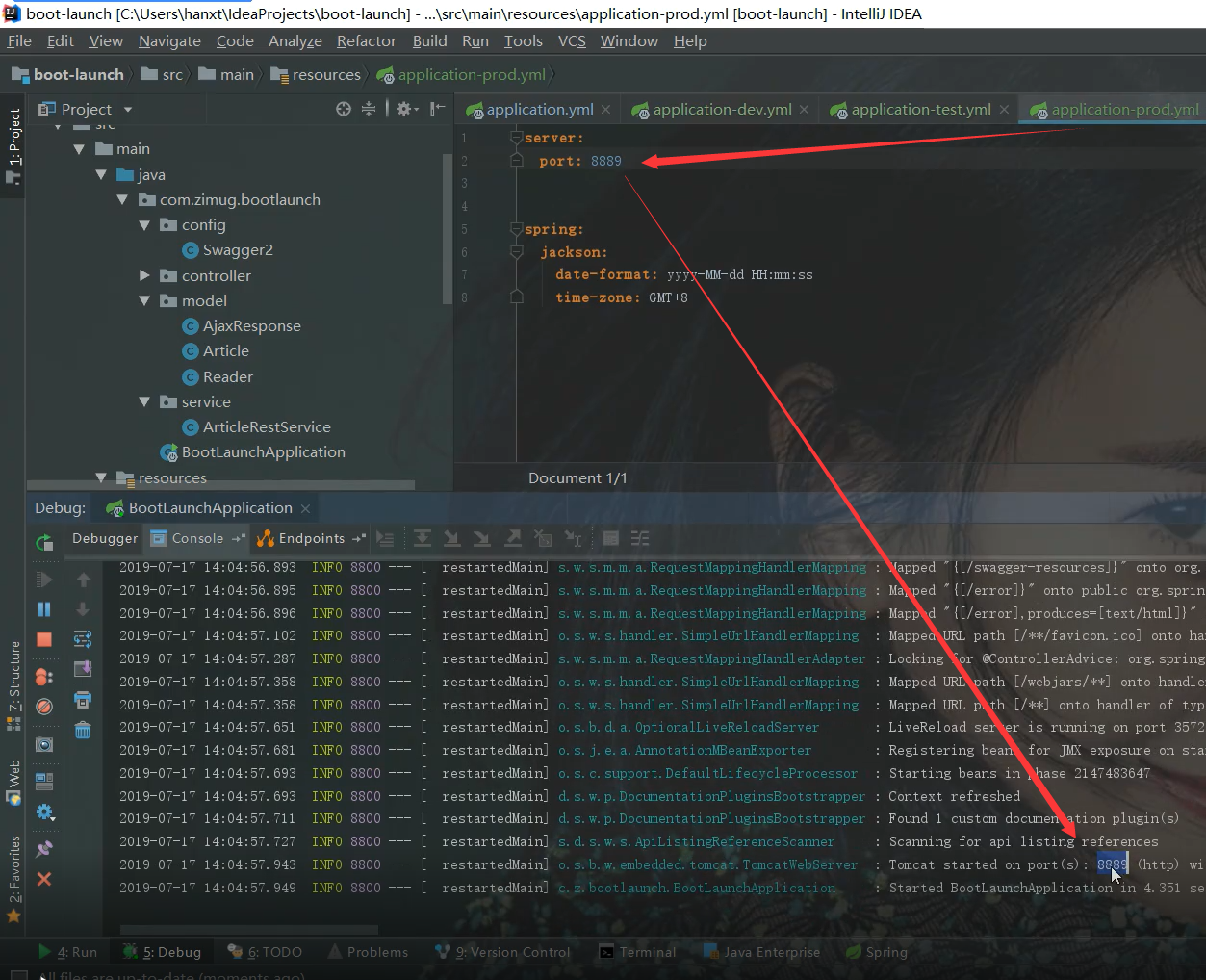
Task: Close debug session with red X
Action: pos(44,879)
